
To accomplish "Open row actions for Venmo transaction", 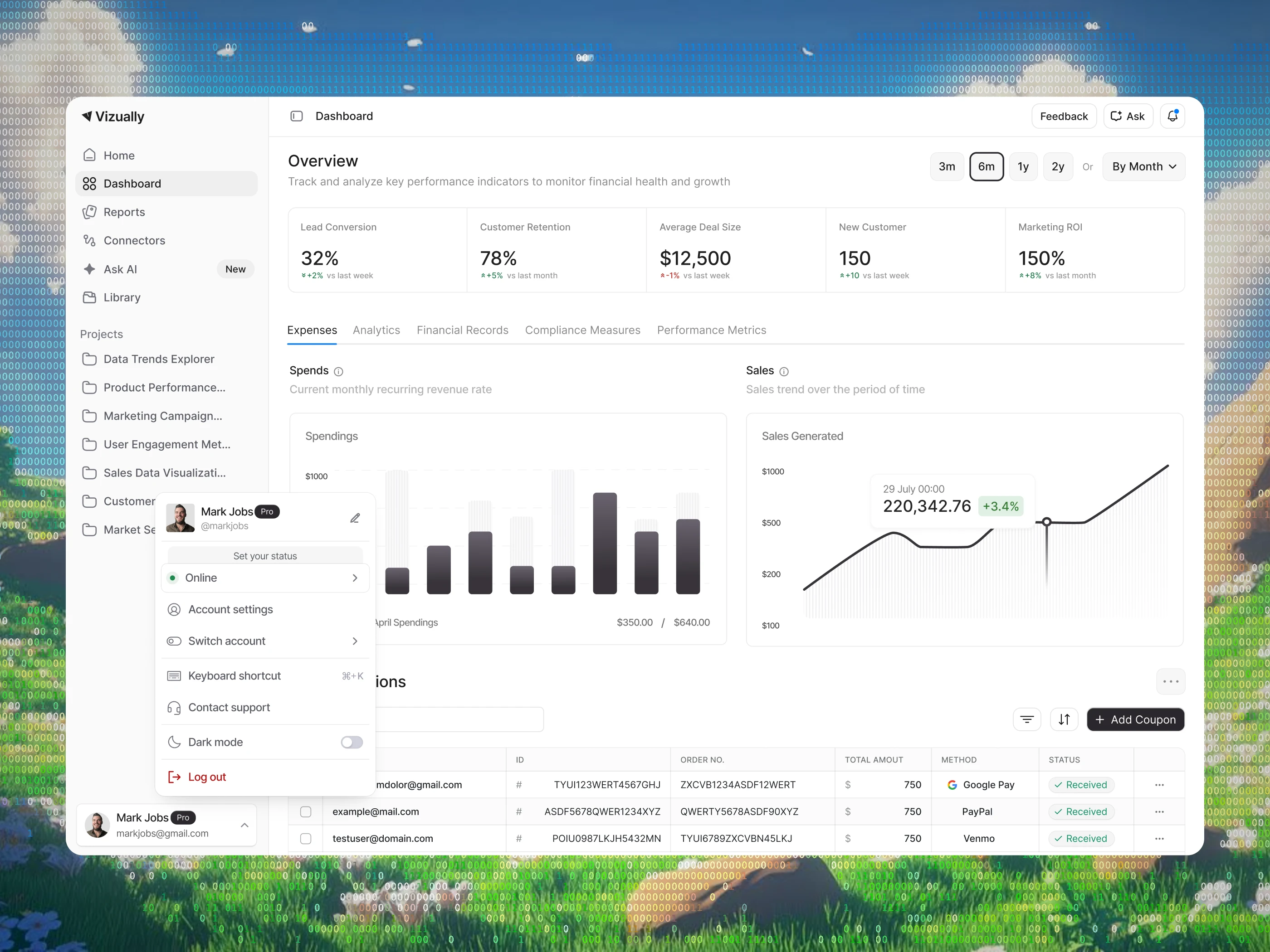I will [x=1159, y=838].
